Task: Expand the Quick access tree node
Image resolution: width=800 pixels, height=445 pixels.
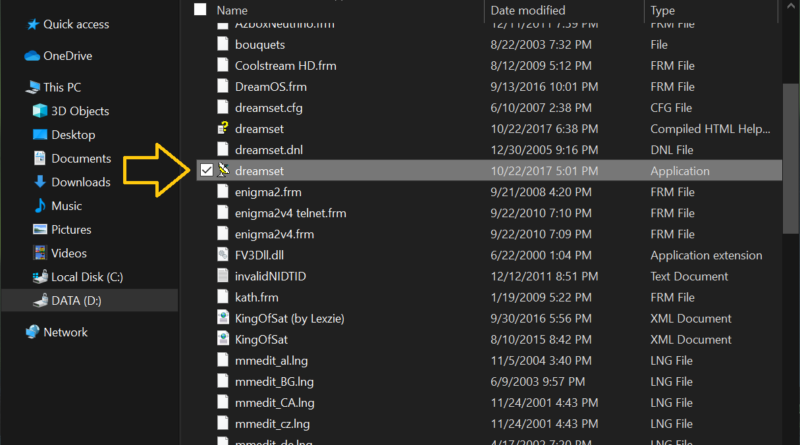Action: tap(13, 24)
